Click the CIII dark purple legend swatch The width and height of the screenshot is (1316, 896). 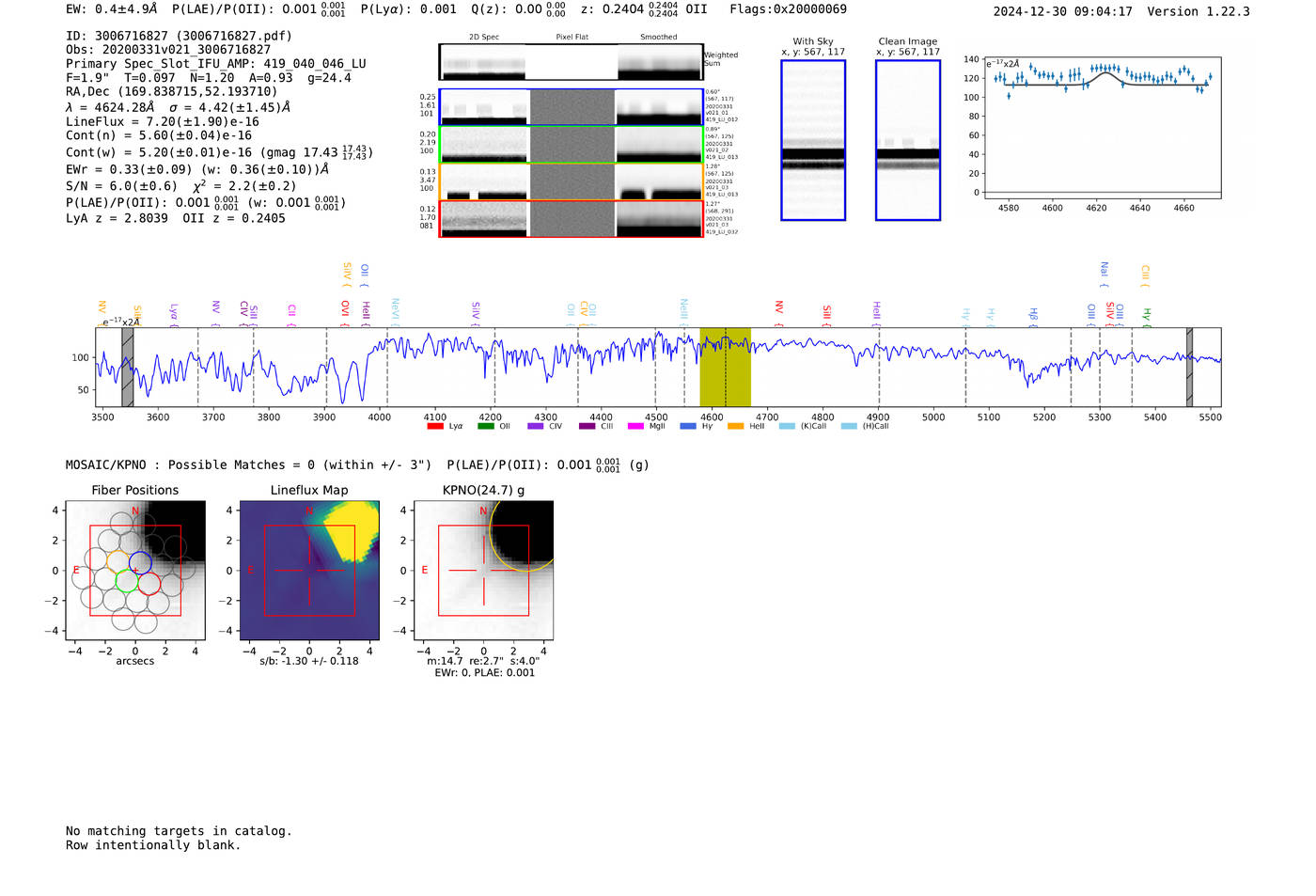click(587, 426)
